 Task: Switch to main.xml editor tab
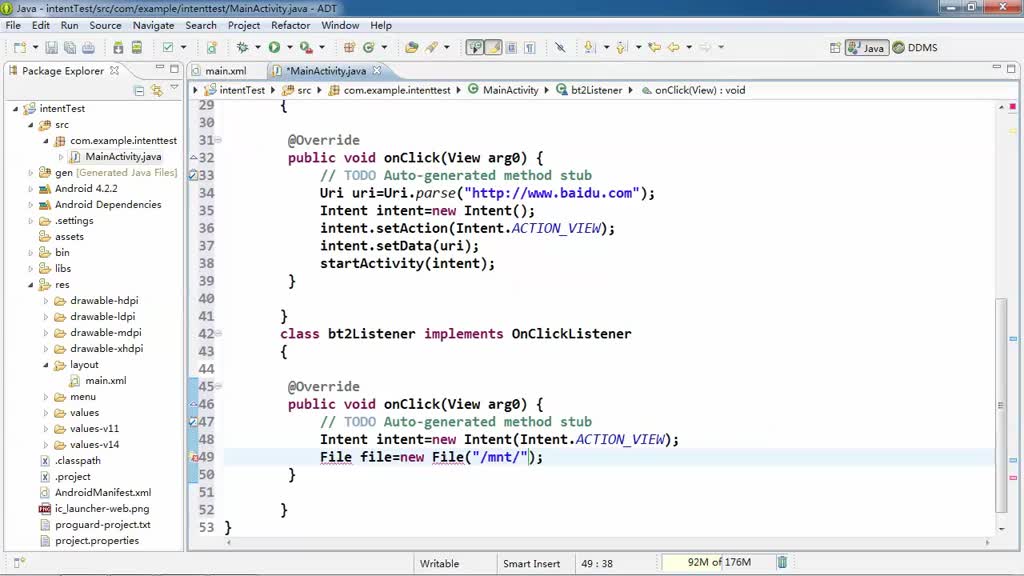226,71
